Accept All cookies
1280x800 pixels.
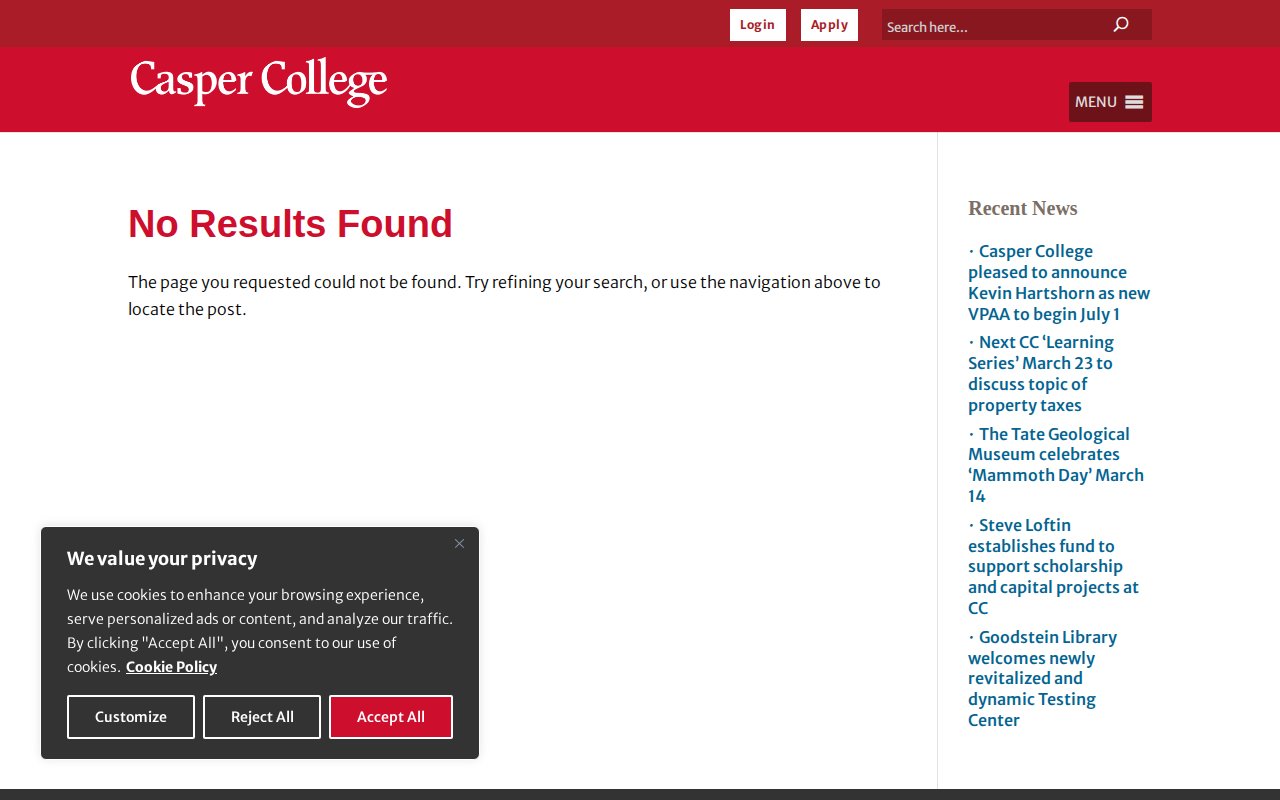coord(391,717)
